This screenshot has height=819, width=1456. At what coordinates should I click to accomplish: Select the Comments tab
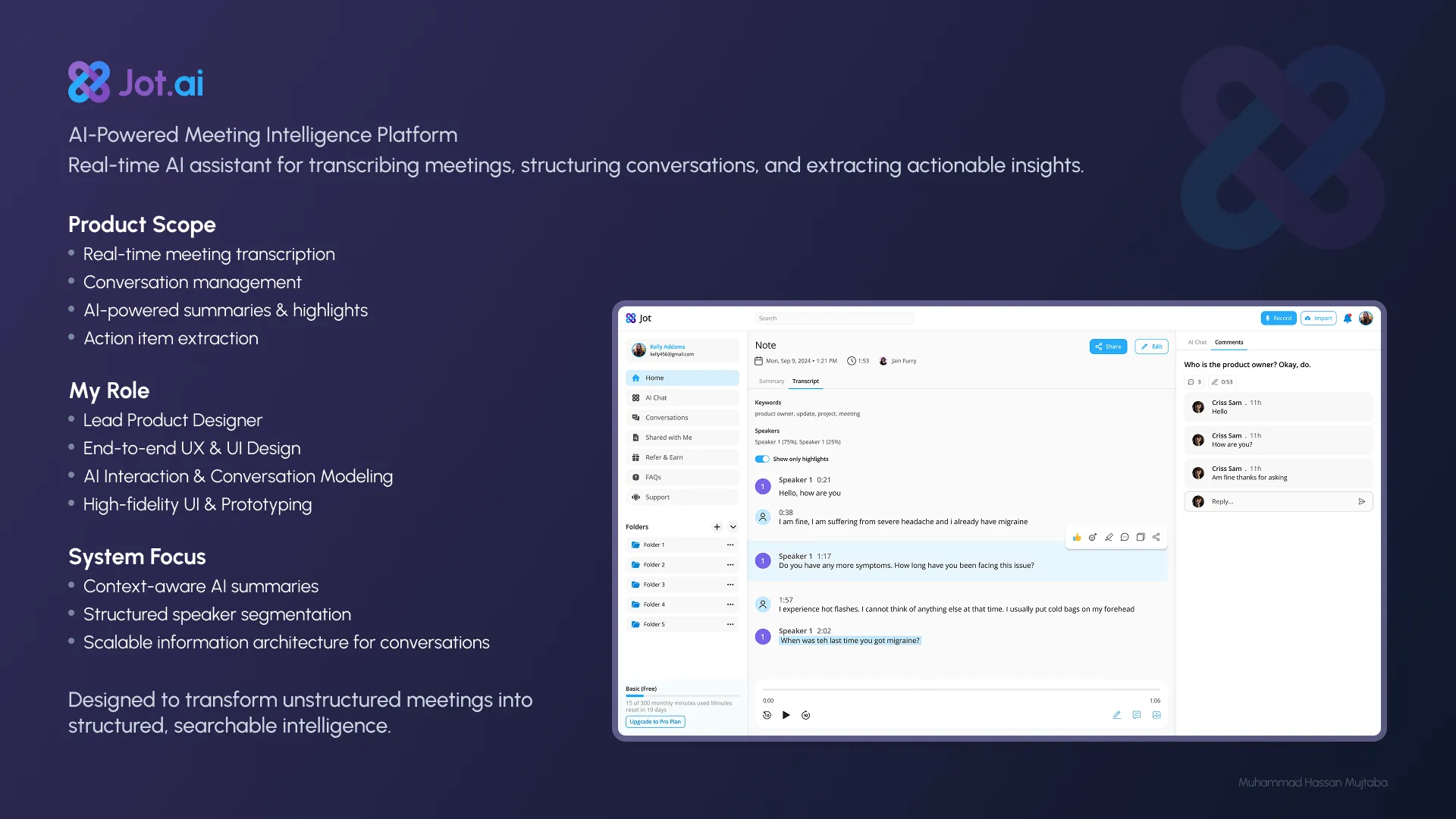point(1229,342)
